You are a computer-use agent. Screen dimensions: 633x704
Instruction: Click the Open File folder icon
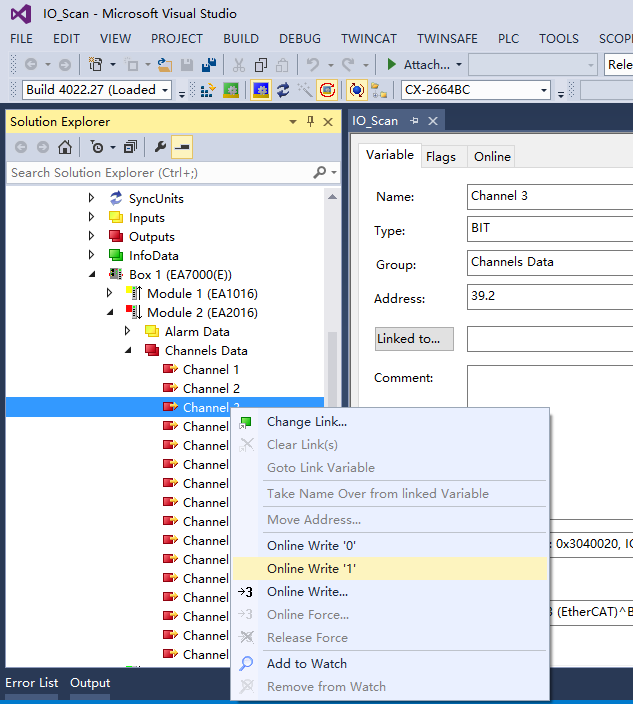(x=165, y=65)
